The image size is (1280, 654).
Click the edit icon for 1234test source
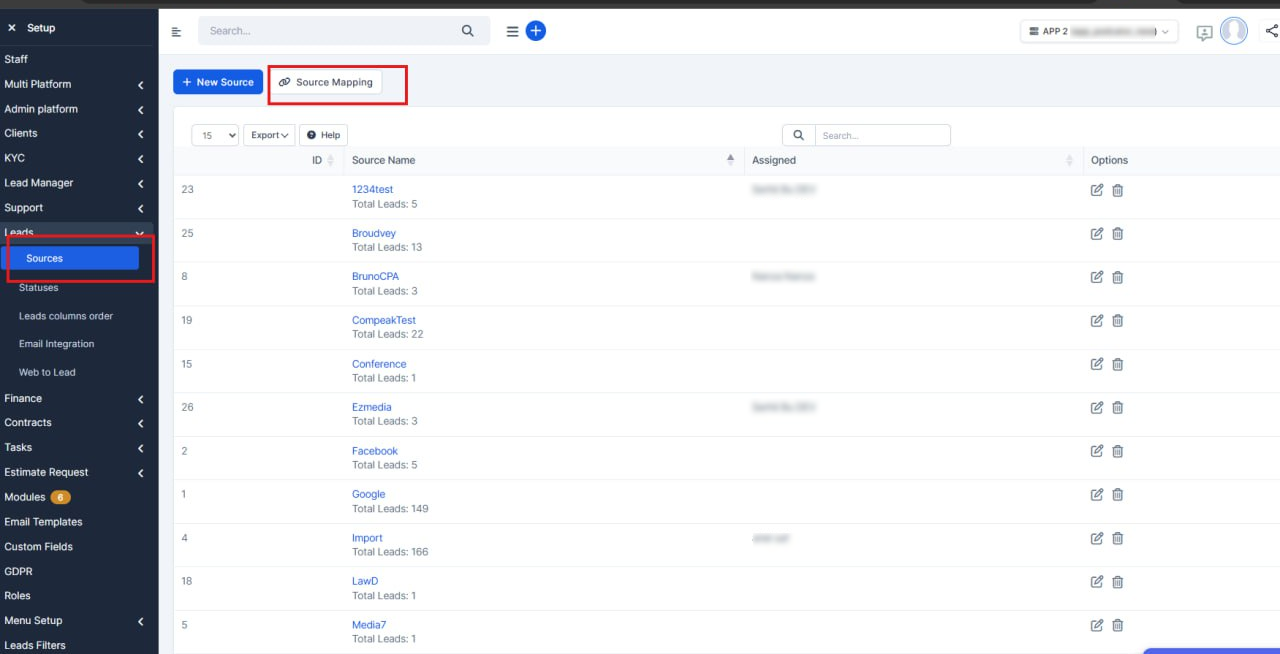(x=1097, y=190)
